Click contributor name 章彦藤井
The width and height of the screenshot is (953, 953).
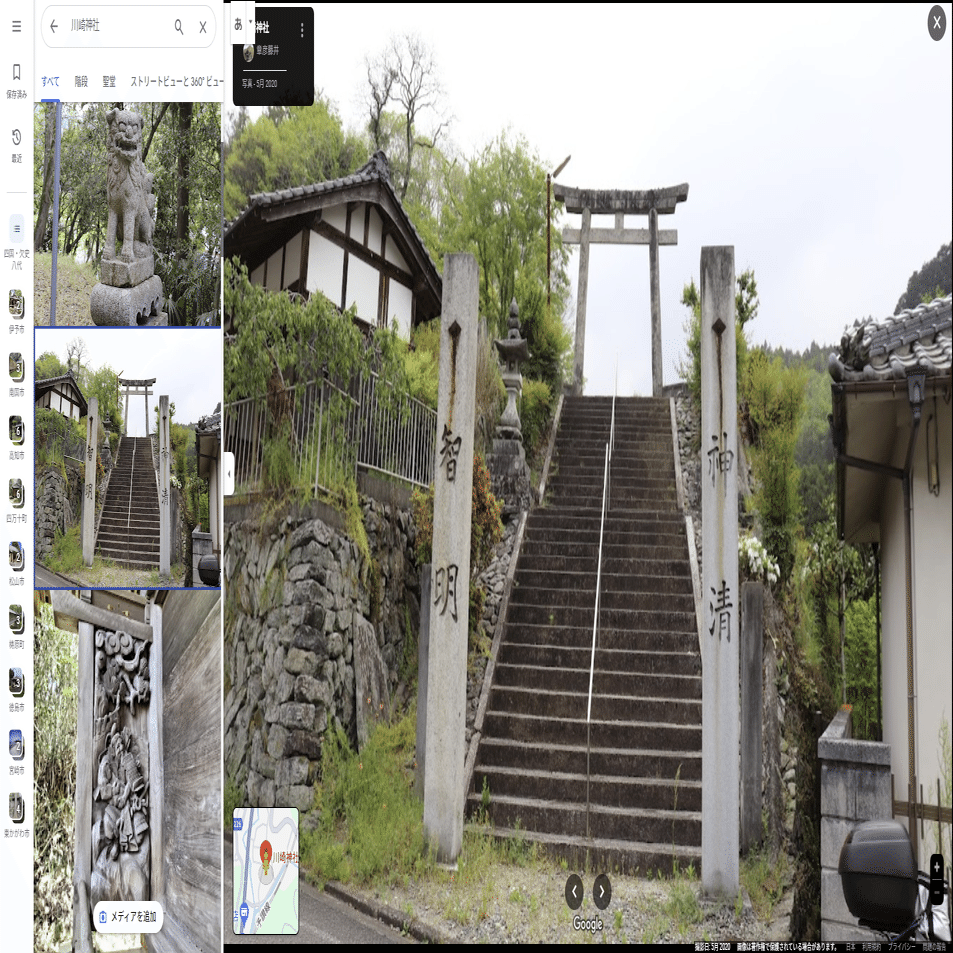267,51
